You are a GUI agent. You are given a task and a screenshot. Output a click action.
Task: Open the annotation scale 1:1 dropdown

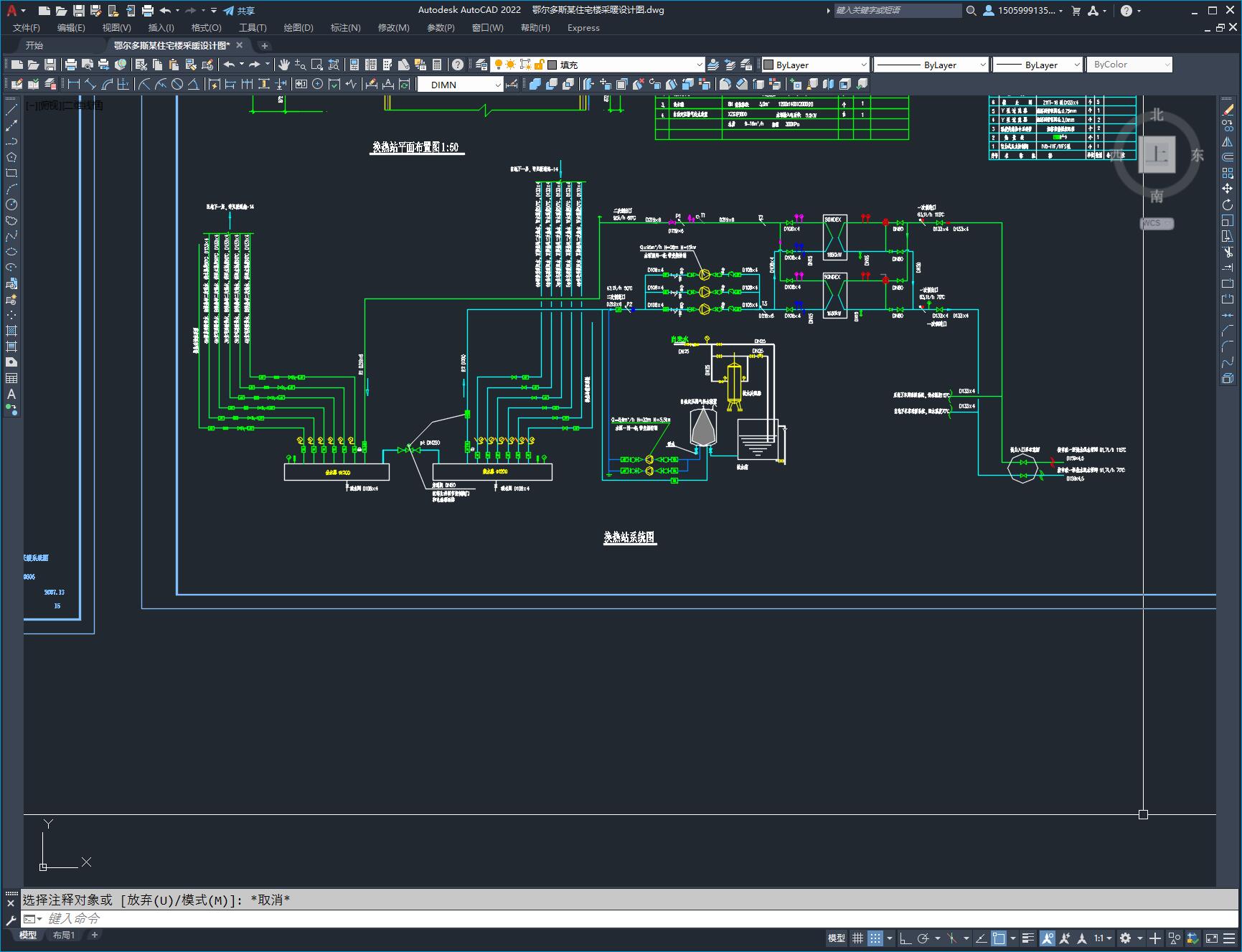click(x=1103, y=938)
